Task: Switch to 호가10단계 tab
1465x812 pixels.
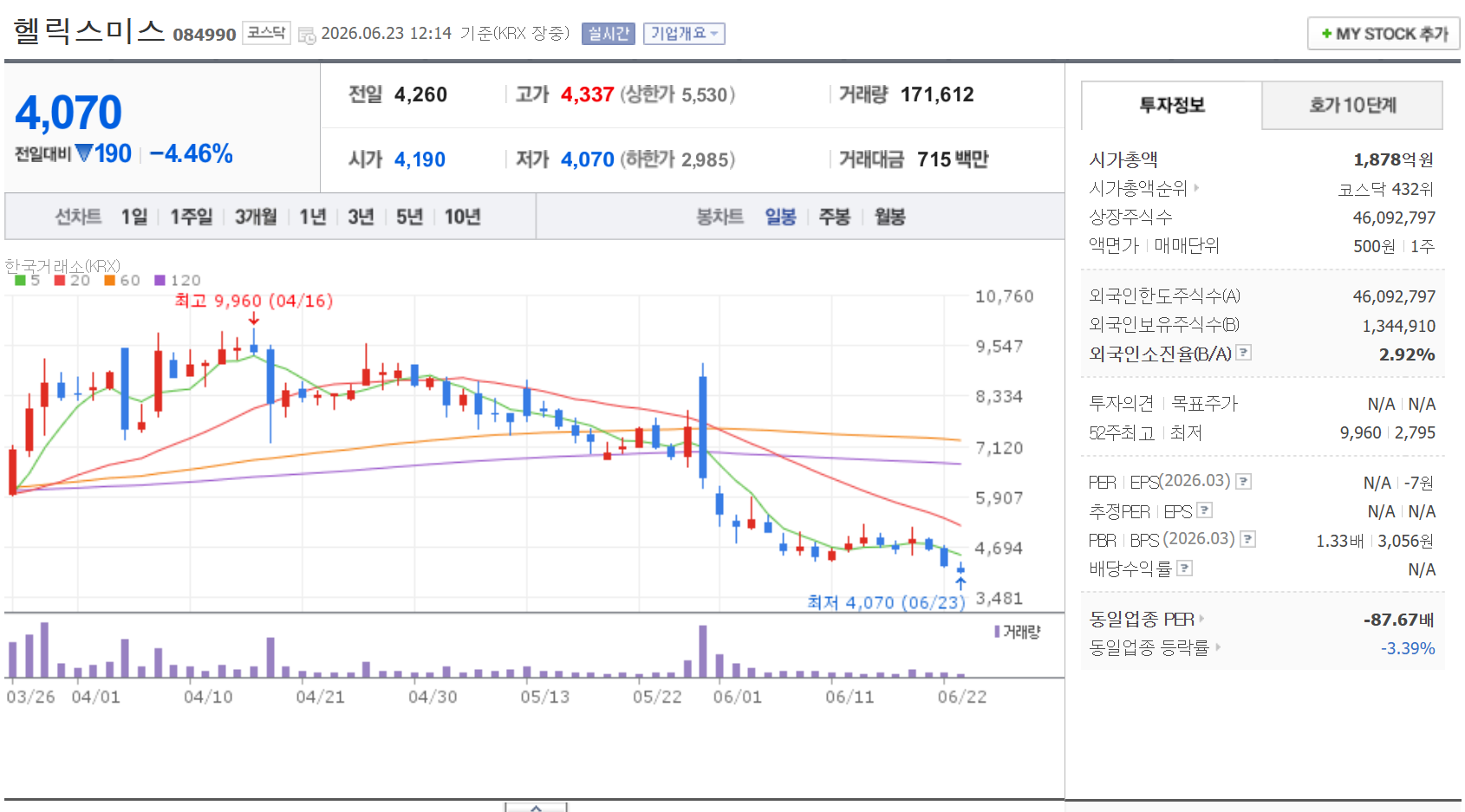Action: [x=1352, y=106]
